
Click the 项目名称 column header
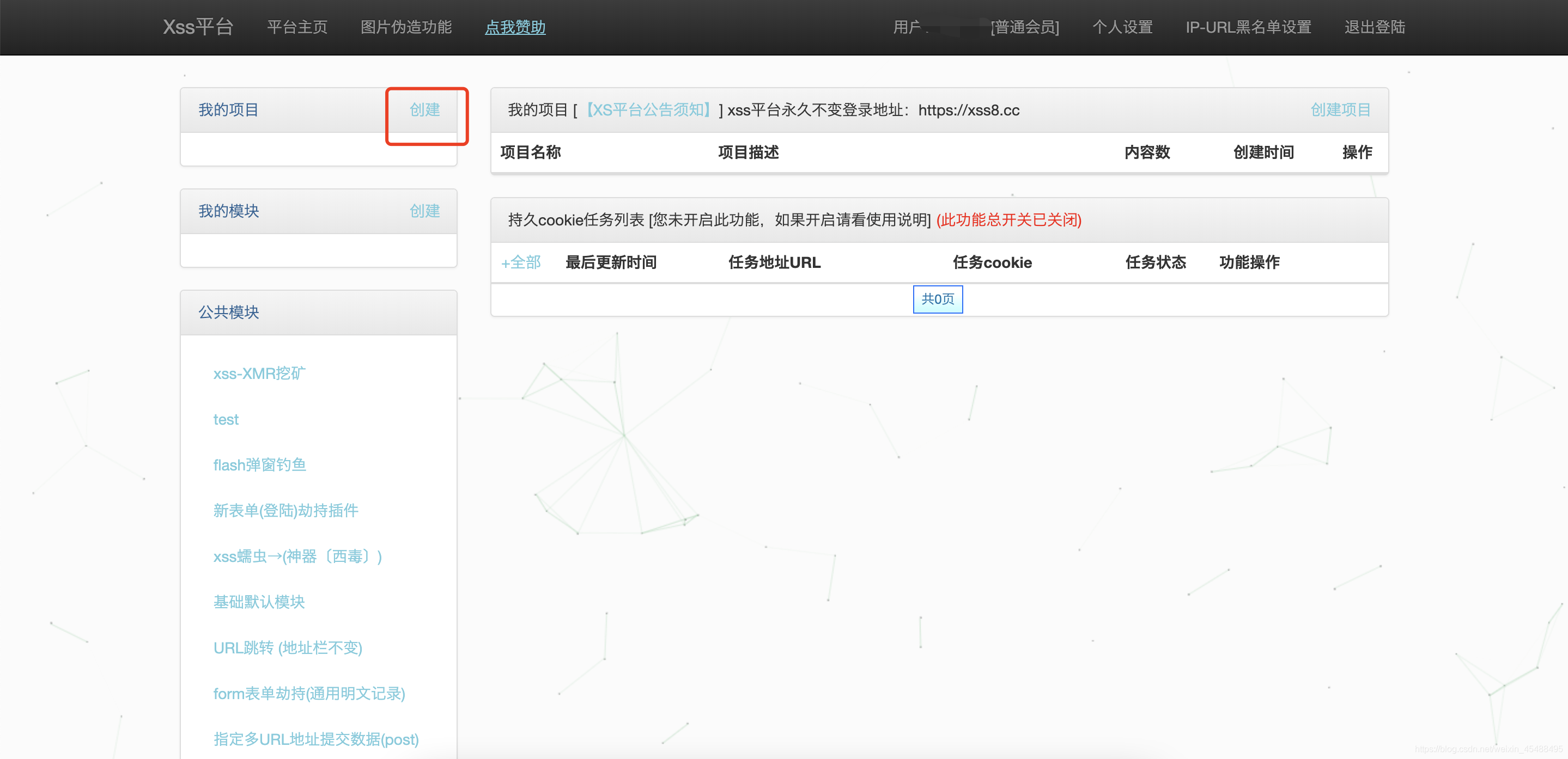point(530,152)
